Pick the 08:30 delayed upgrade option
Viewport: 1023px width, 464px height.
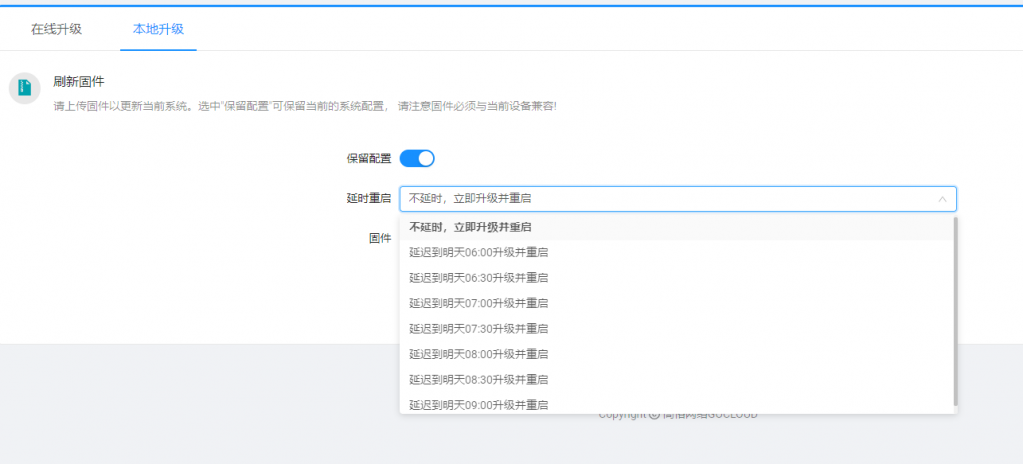point(478,379)
